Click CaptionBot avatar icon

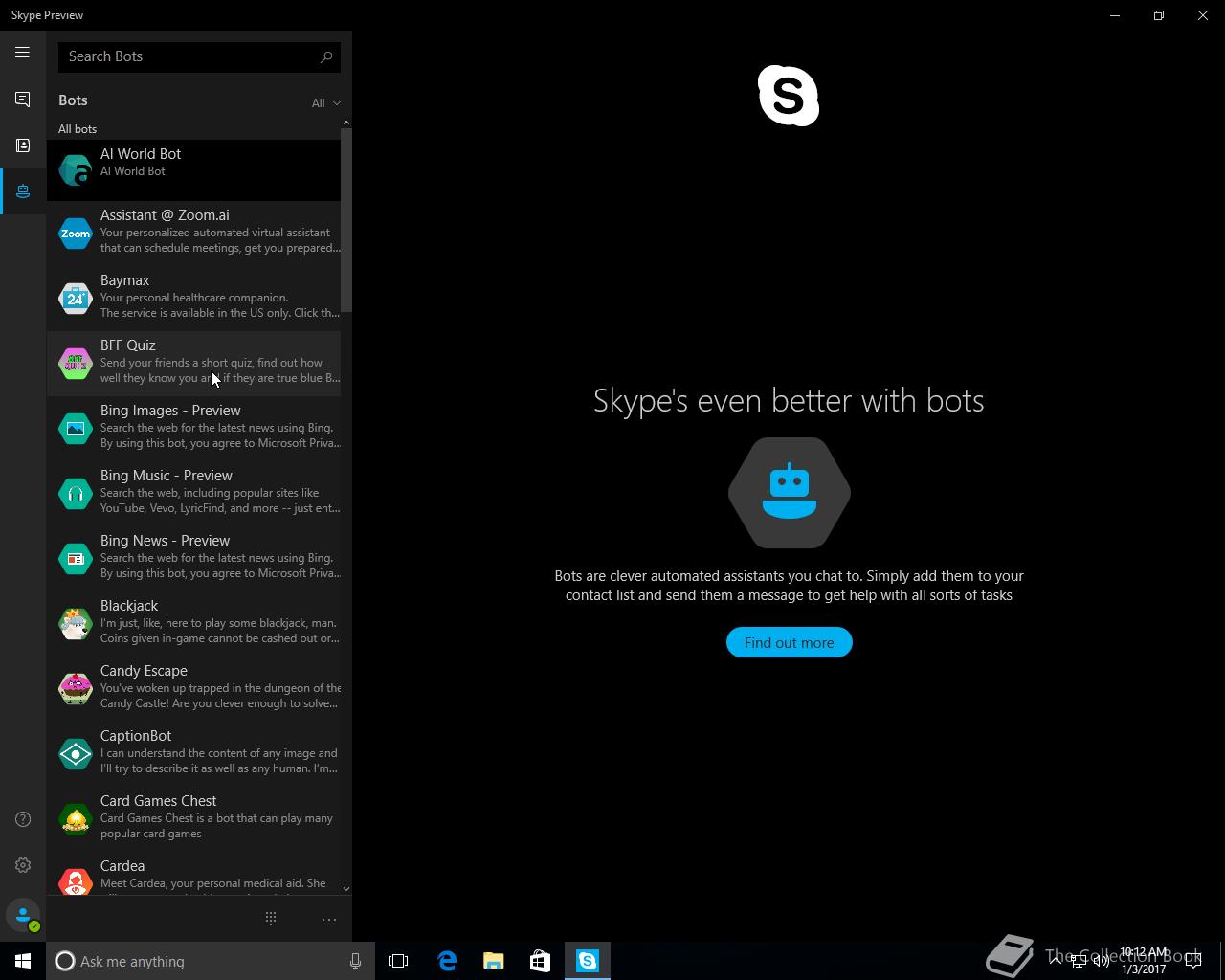pos(76,753)
